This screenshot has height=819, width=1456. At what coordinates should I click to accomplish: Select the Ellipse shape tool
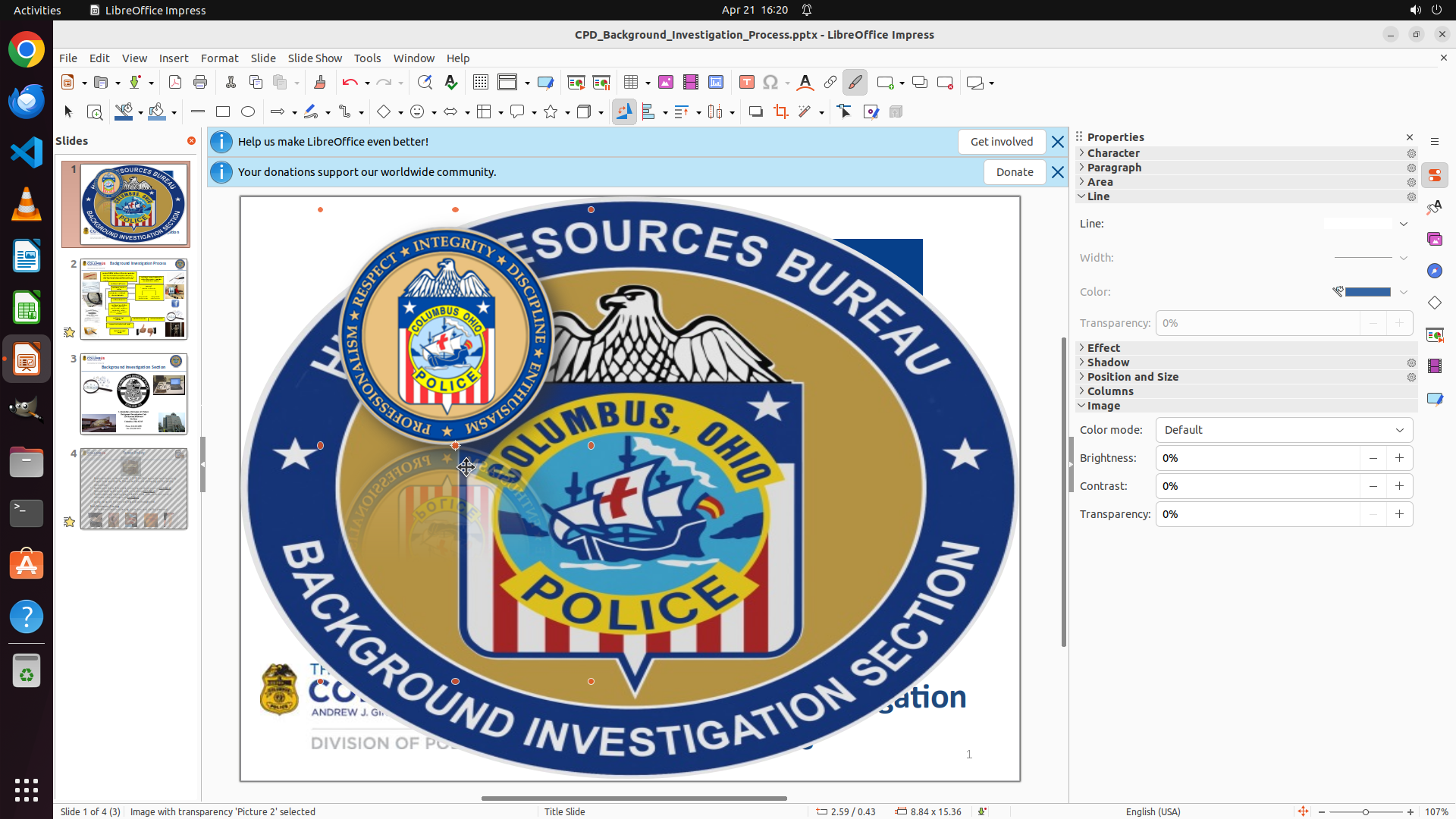[248, 112]
